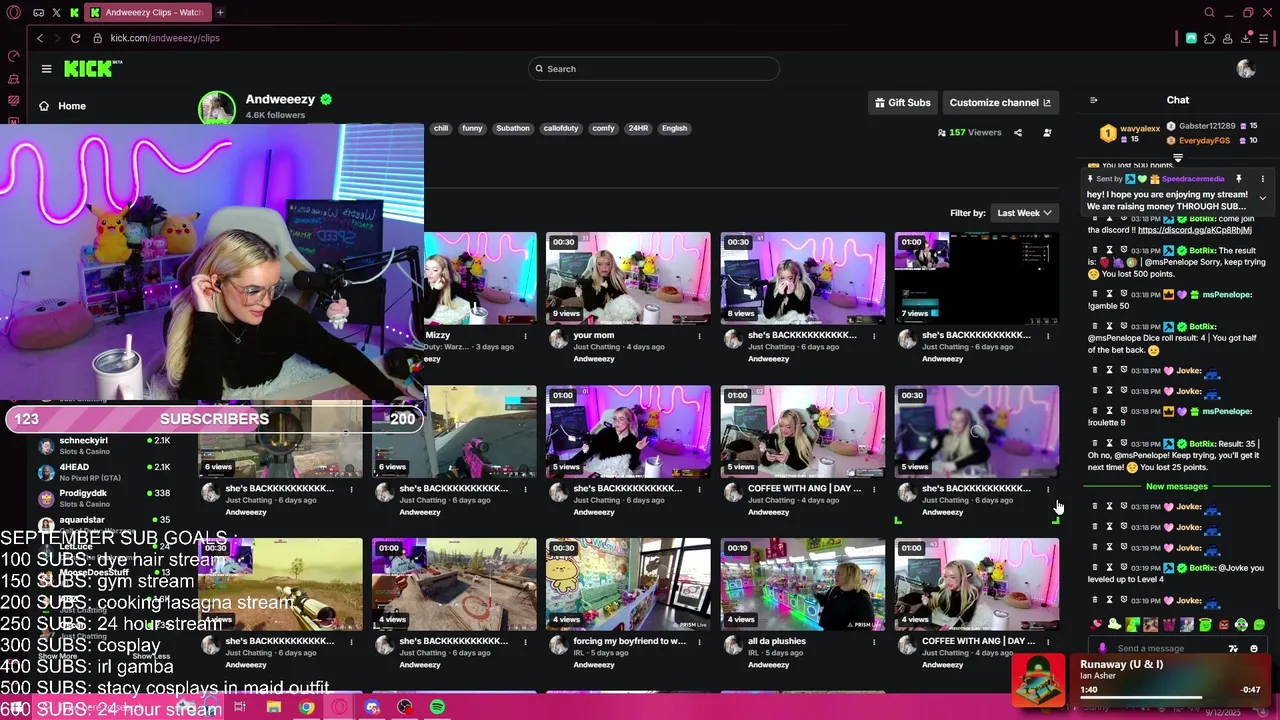1280x720 pixels.
Task: Open Opera easy setup menu icon
Action: (1264, 38)
